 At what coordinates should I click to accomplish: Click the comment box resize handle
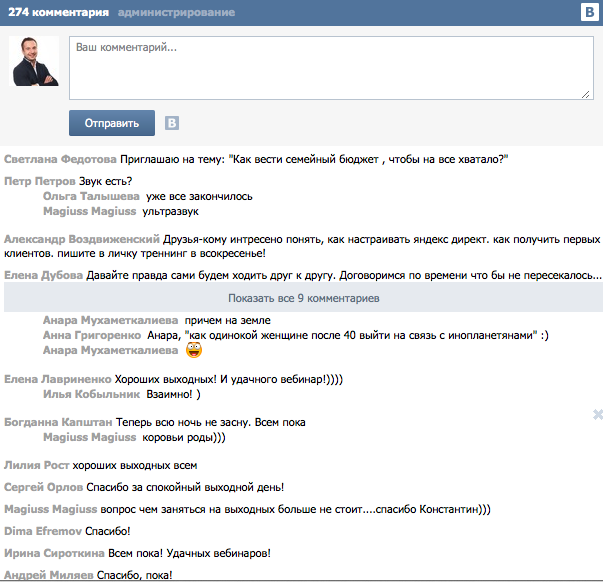[x=586, y=94]
